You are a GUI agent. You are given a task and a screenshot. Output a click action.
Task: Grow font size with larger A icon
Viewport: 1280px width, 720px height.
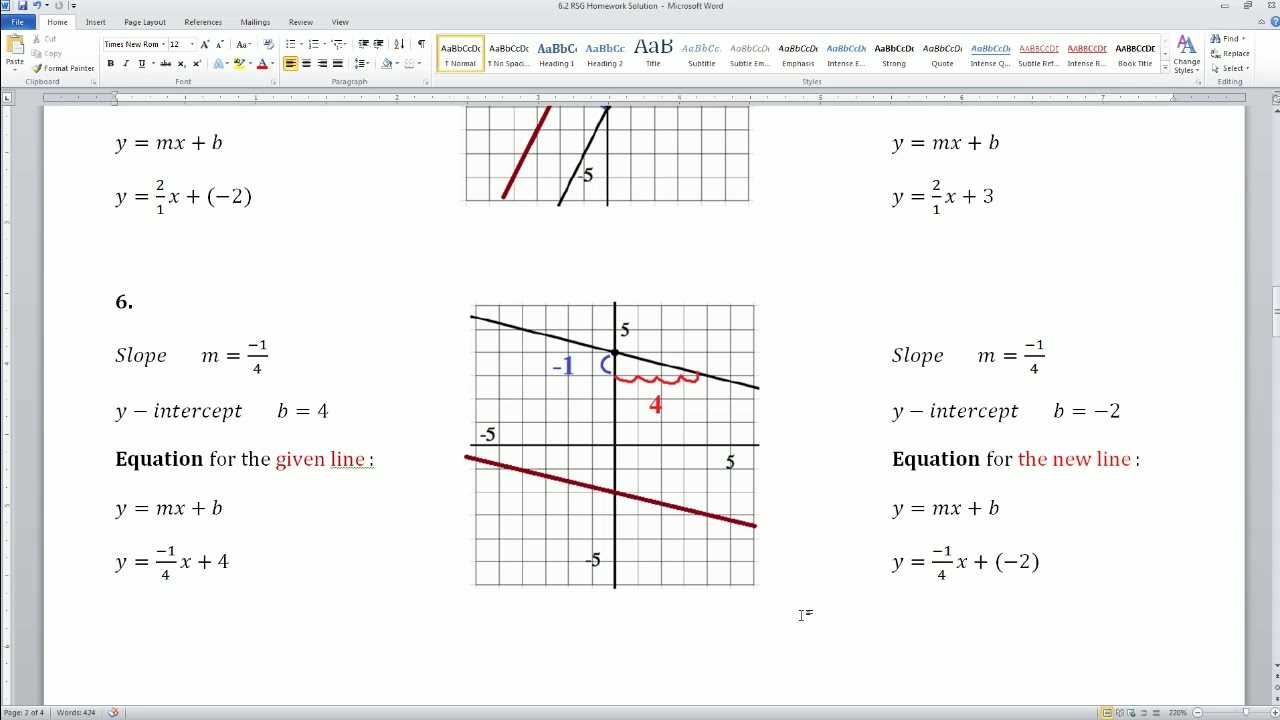pos(205,44)
